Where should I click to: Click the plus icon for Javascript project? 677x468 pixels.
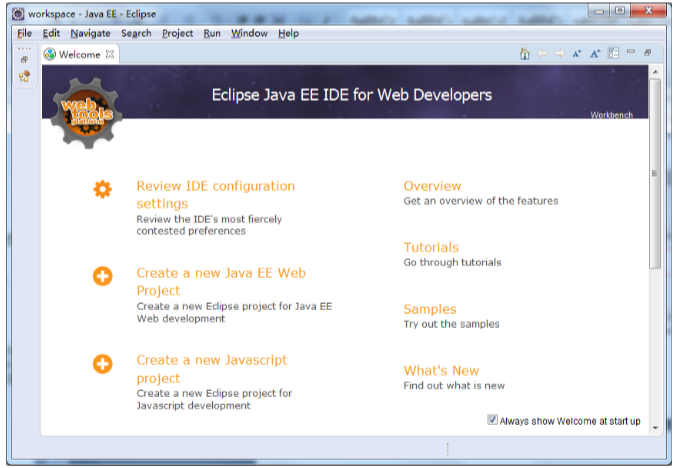pyautogui.click(x=102, y=364)
